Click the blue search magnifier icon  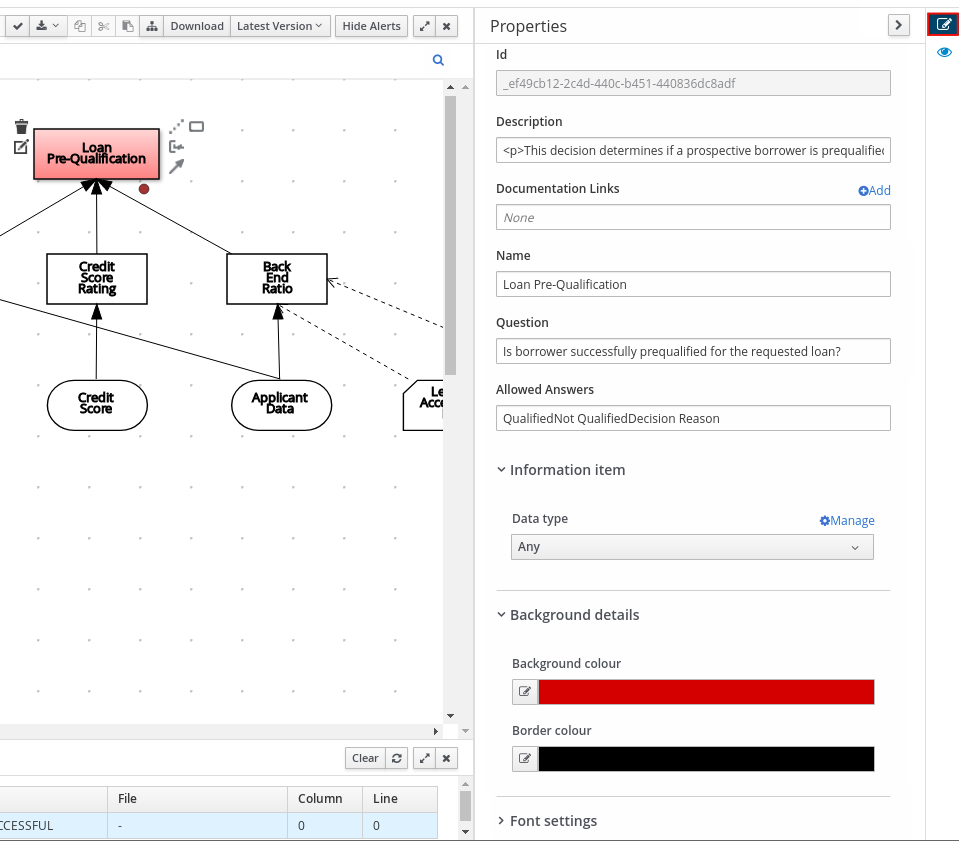(438, 60)
